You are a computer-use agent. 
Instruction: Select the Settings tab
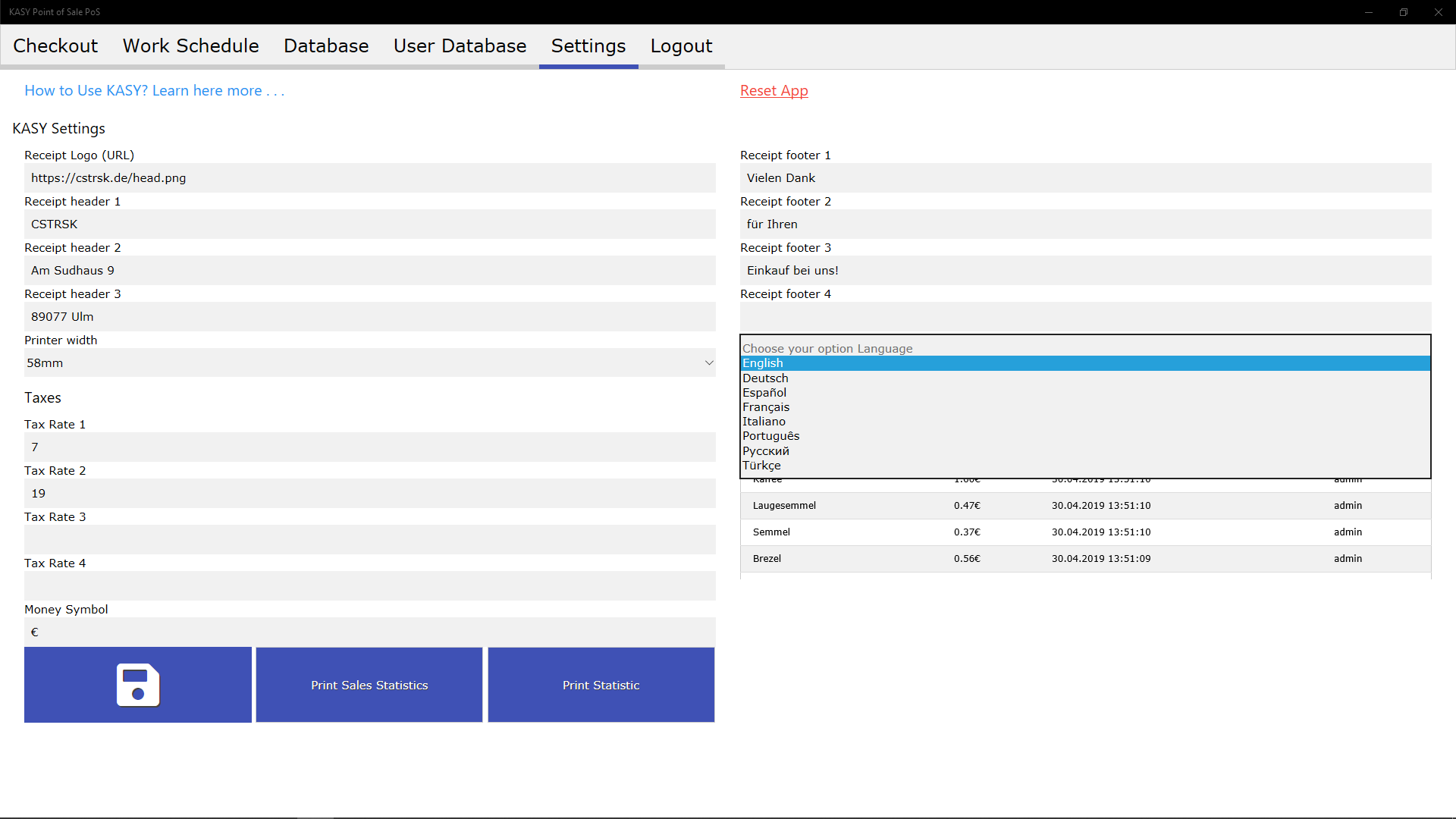tap(588, 46)
